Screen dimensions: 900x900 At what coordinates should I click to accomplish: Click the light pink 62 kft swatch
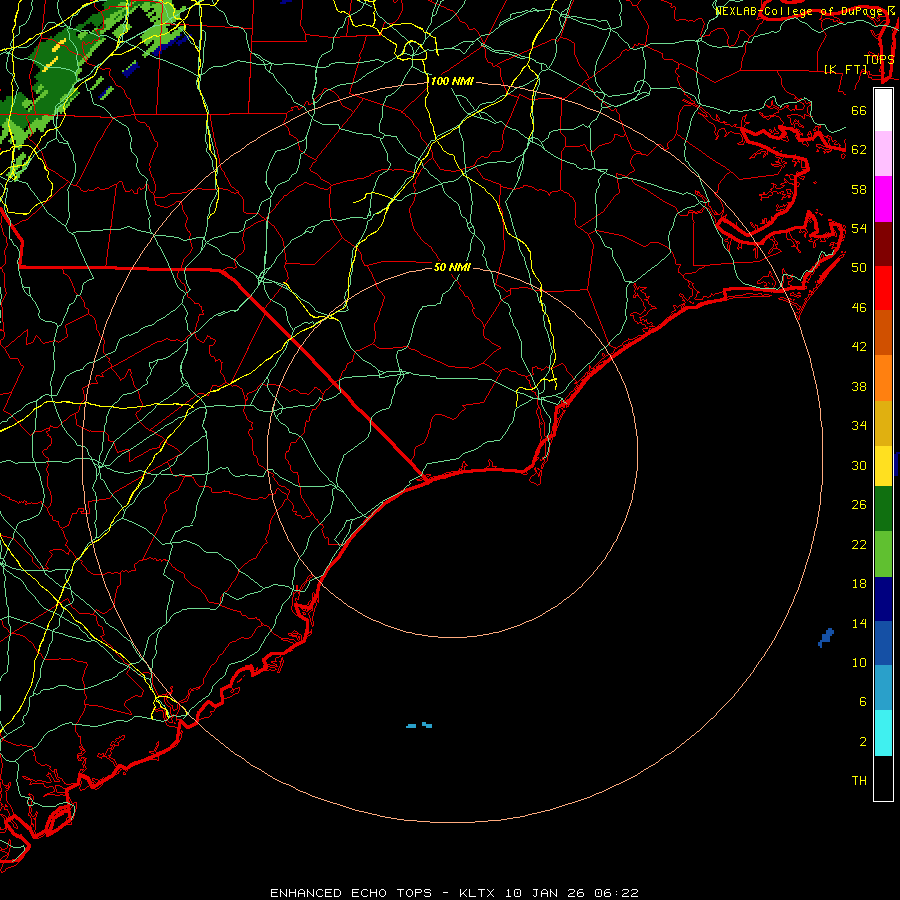(x=883, y=154)
